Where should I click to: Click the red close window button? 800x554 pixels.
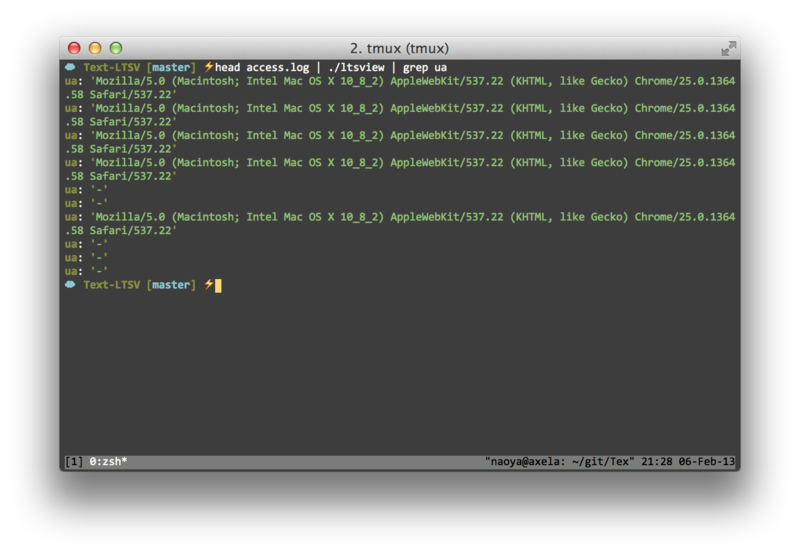(x=74, y=48)
